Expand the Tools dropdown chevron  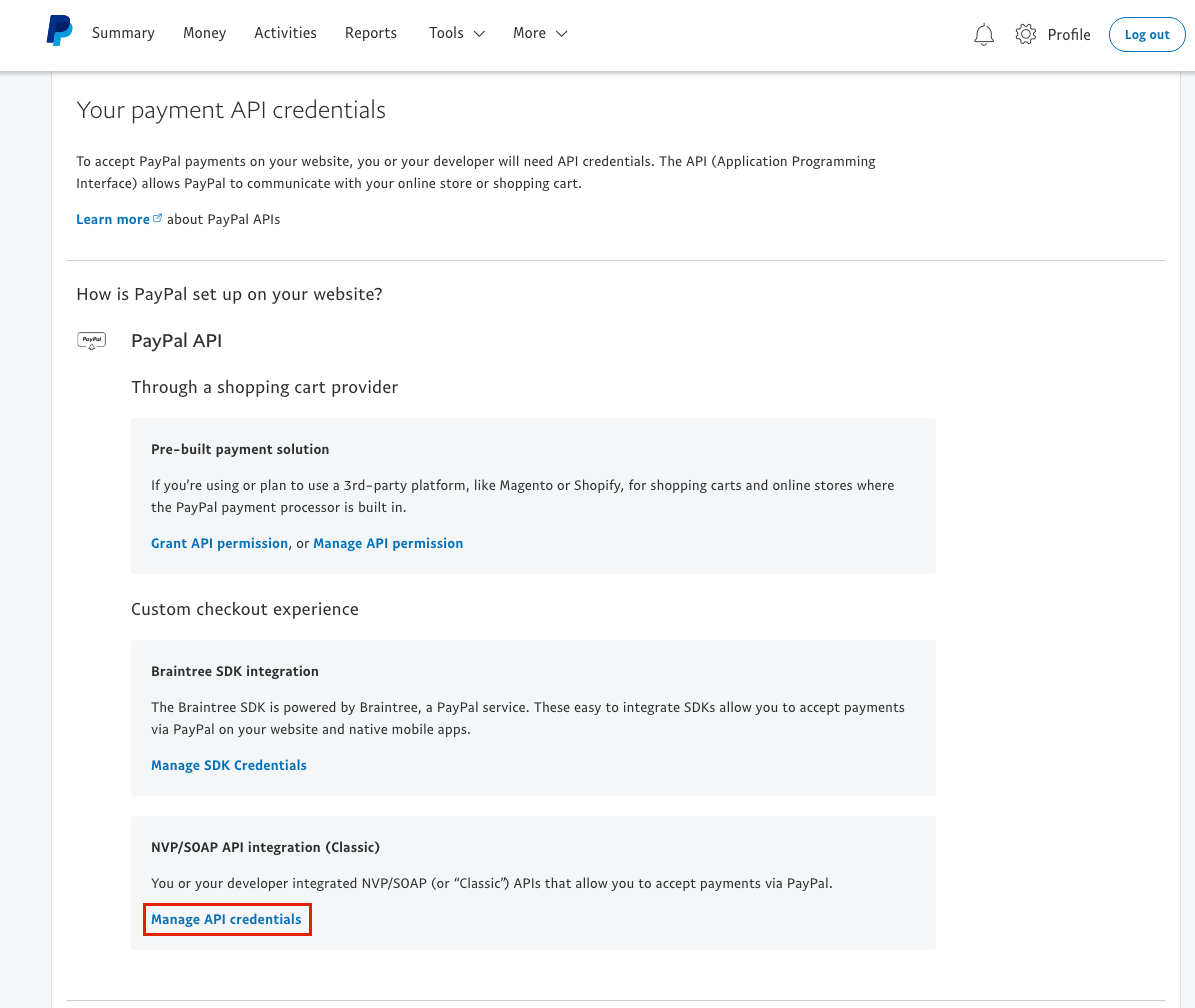479,34
